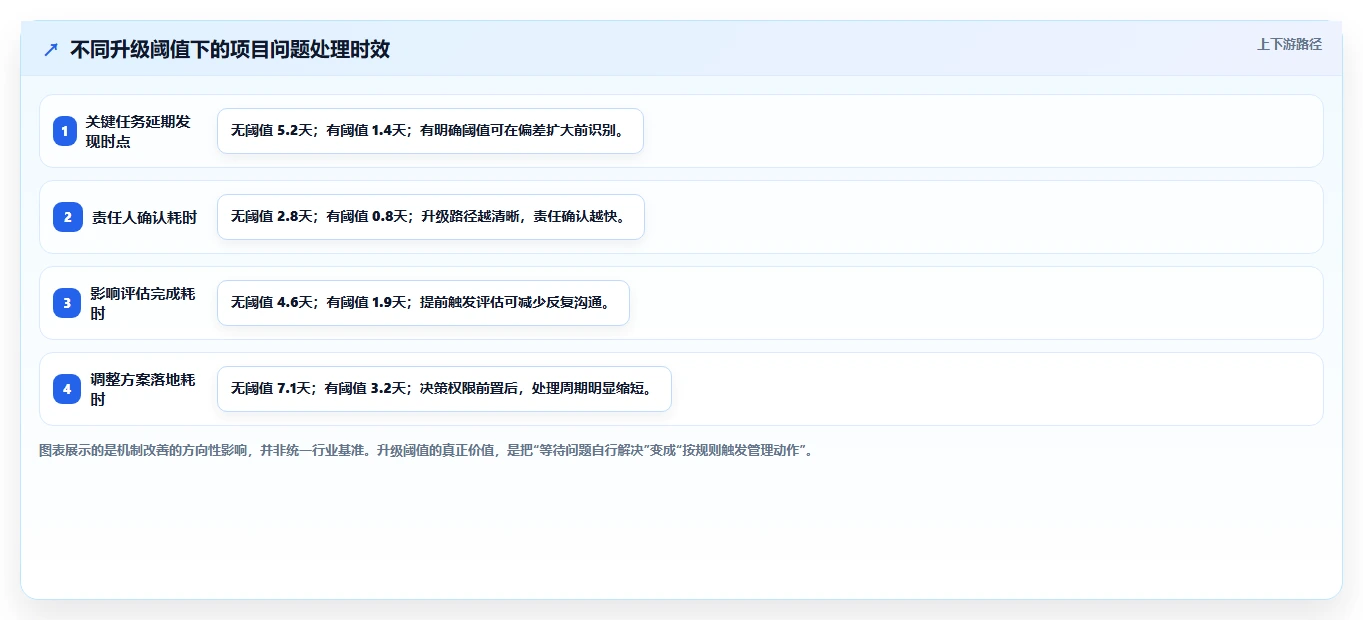Click the footnote starting 图表展示的是机制改善

coord(428,450)
